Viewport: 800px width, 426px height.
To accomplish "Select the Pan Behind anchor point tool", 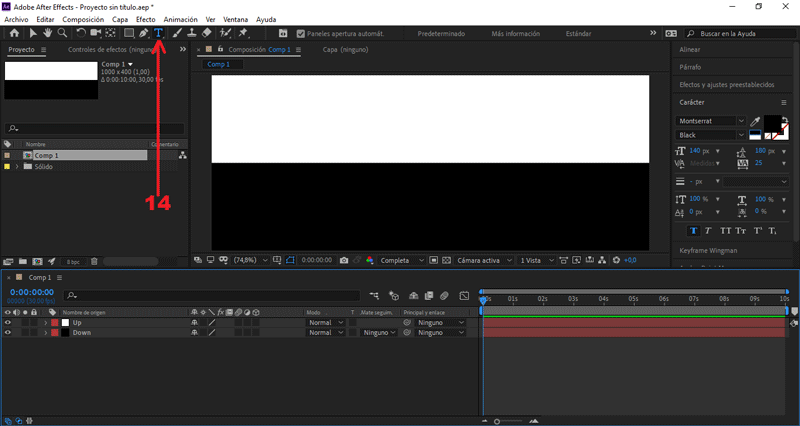I will click(110, 33).
